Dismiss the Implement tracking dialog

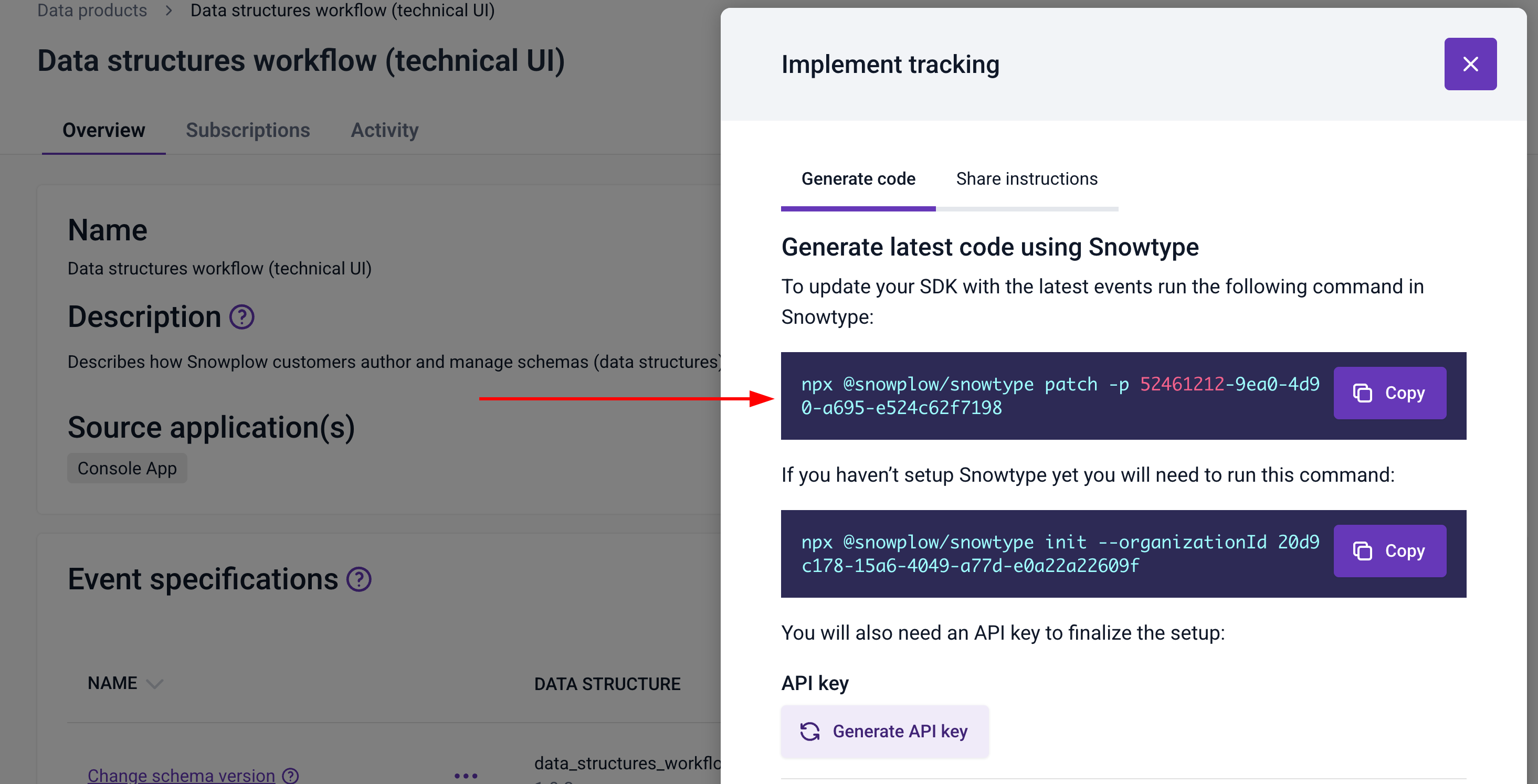1470,64
